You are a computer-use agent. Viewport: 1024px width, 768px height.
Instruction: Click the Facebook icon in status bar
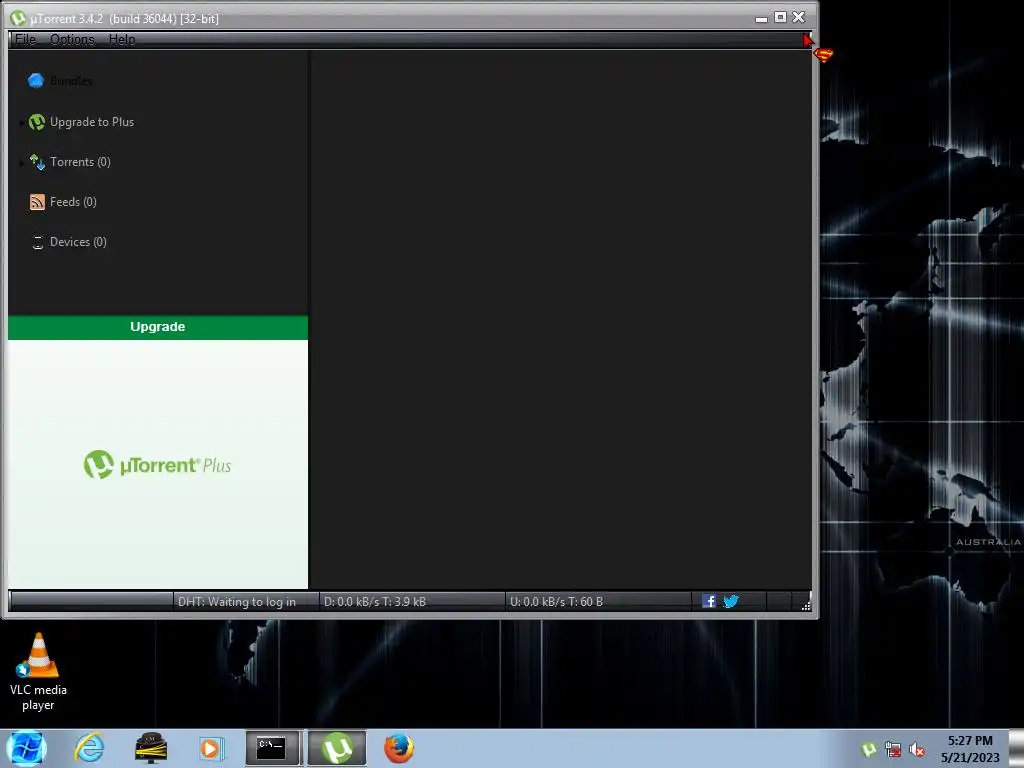pos(709,601)
